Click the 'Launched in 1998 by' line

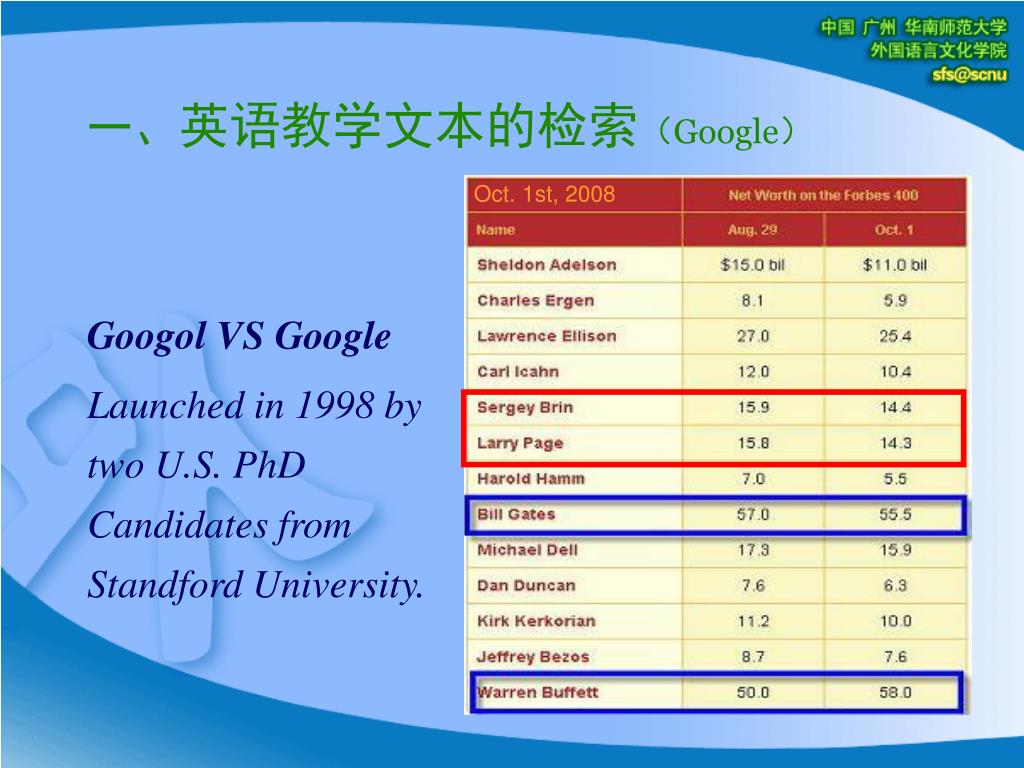255,406
